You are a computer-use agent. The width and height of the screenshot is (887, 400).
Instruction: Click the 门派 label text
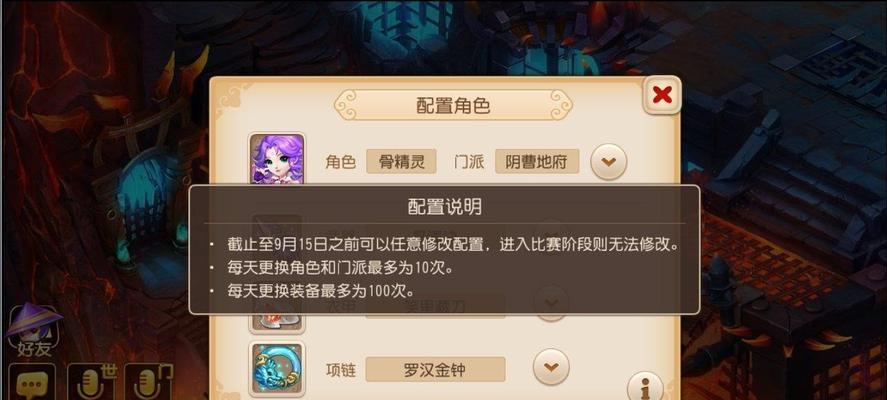(x=469, y=162)
